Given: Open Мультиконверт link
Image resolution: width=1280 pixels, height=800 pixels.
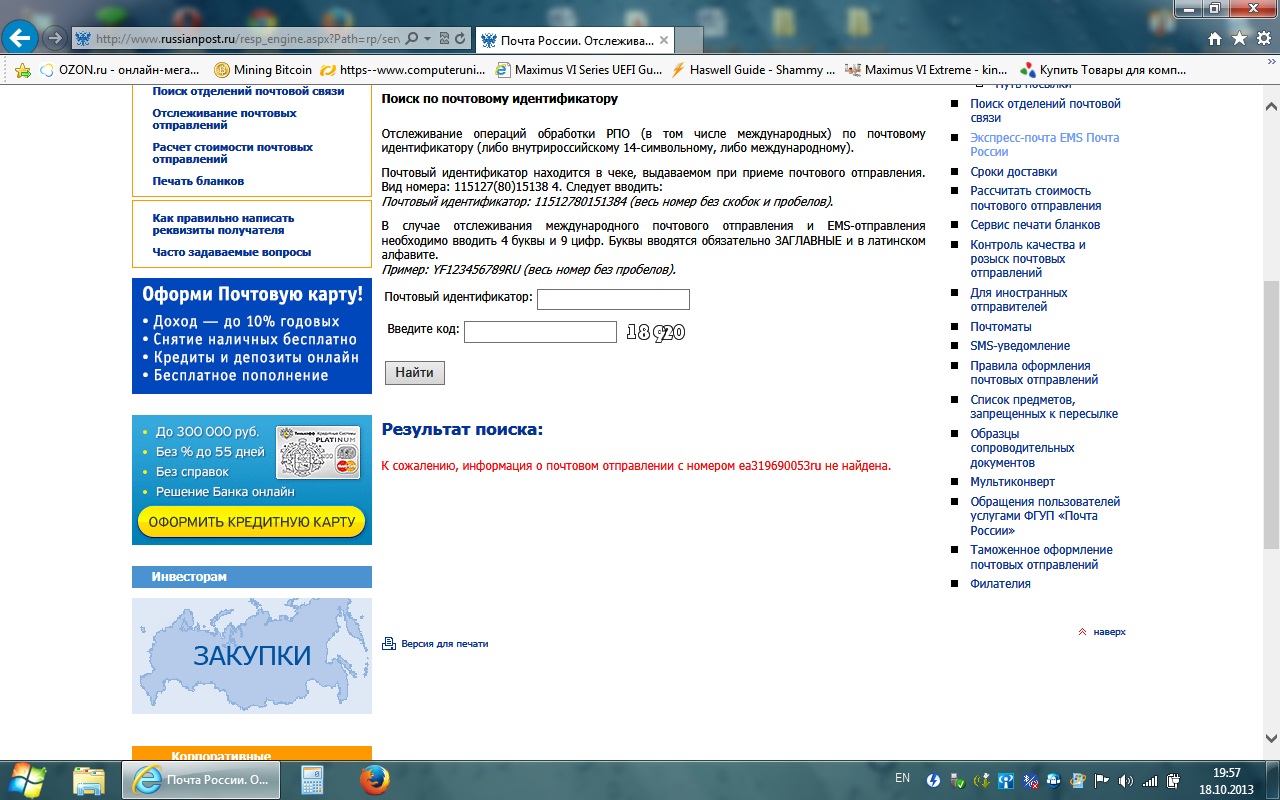Looking at the screenshot, I should click(x=1012, y=482).
